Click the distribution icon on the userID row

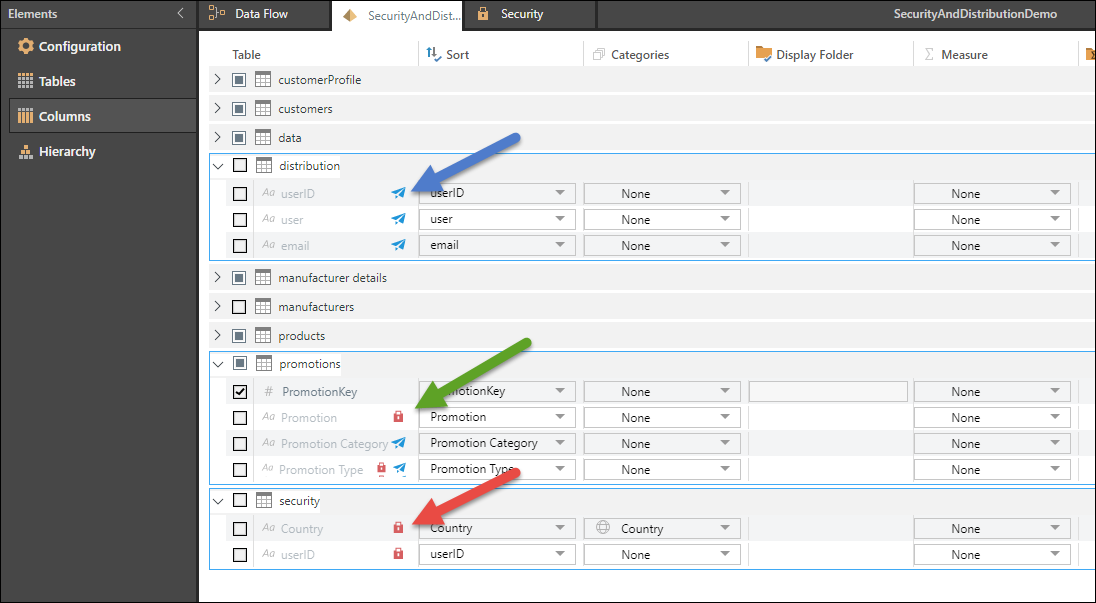(x=399, y=193)
